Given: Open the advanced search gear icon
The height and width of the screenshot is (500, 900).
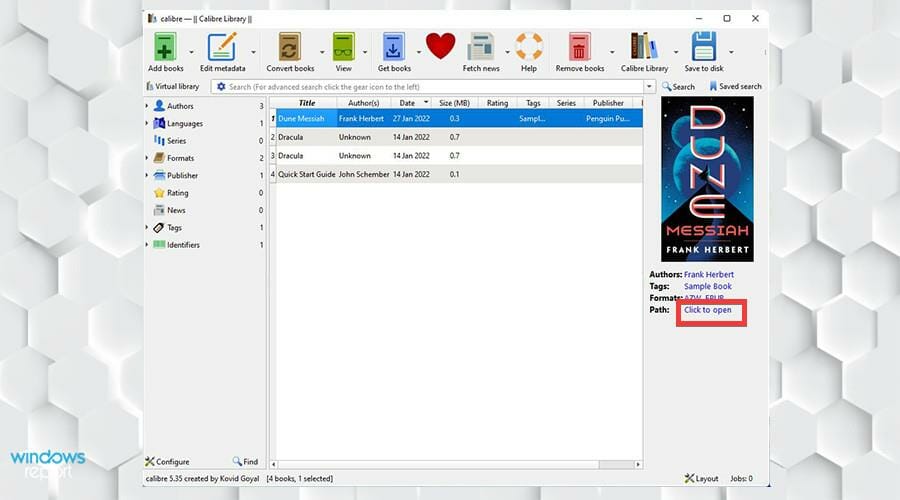Looking at the screenshot, I should (x=221, y=87).
